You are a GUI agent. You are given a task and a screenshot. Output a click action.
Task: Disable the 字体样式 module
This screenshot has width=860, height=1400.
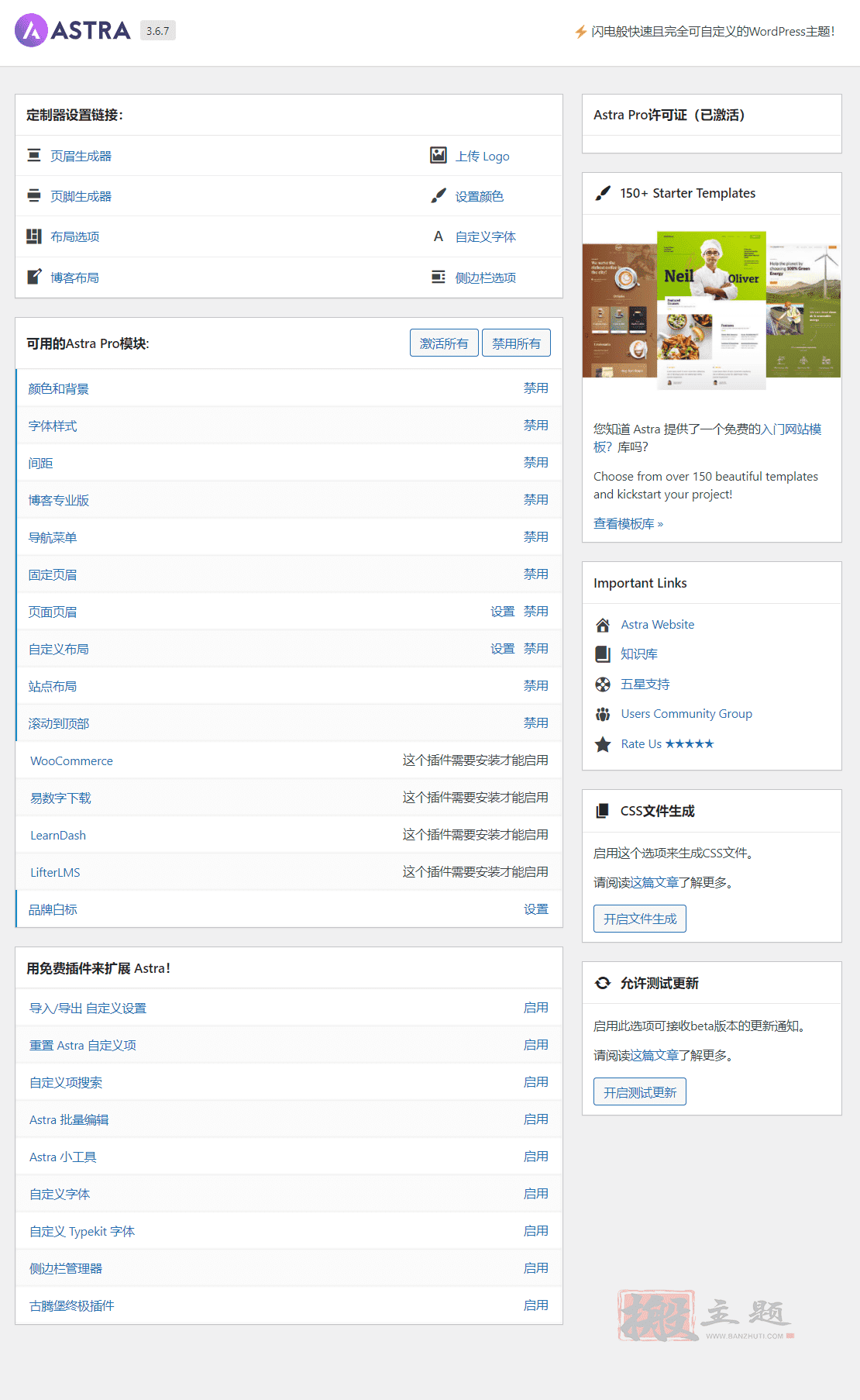click(x=536, y=425)
